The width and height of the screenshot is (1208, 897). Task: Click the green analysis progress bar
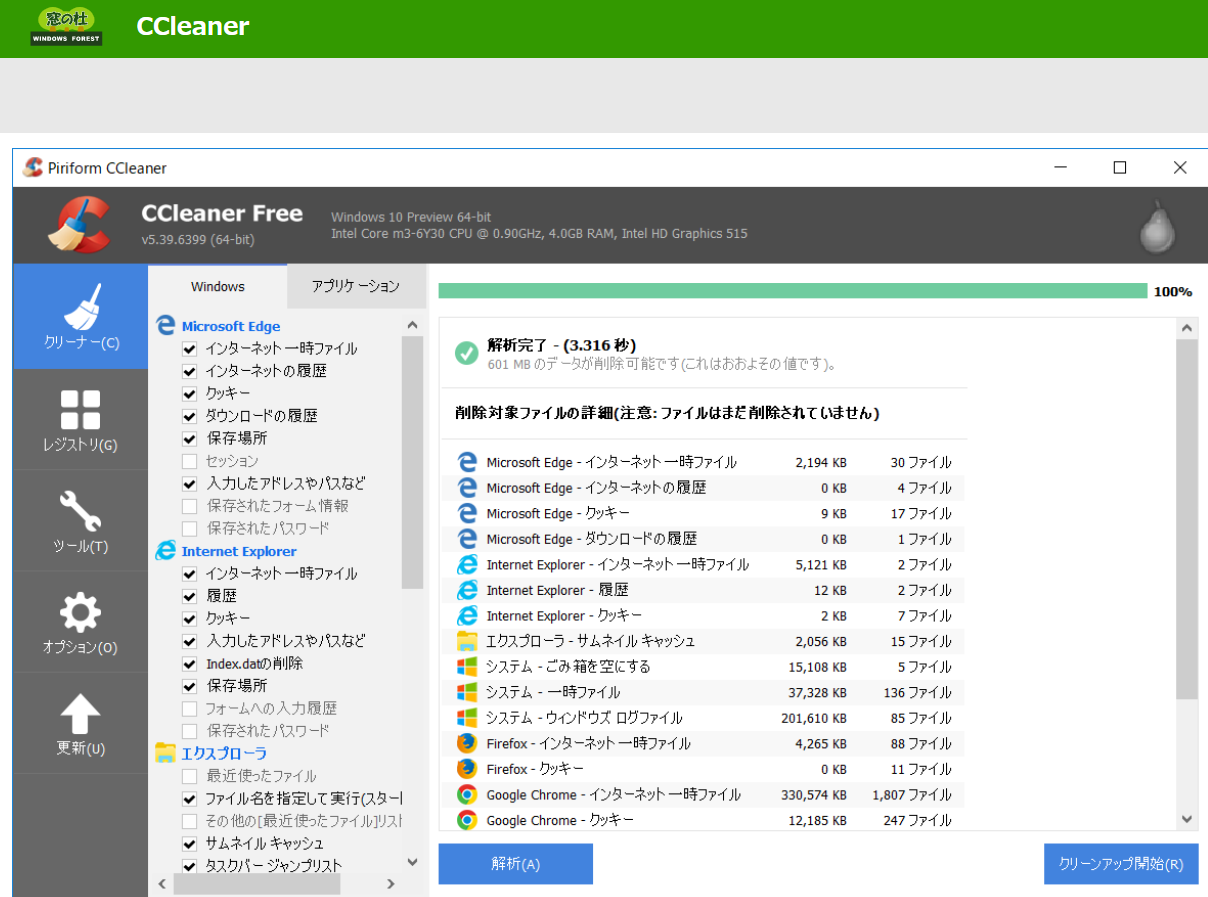(792, 291)
